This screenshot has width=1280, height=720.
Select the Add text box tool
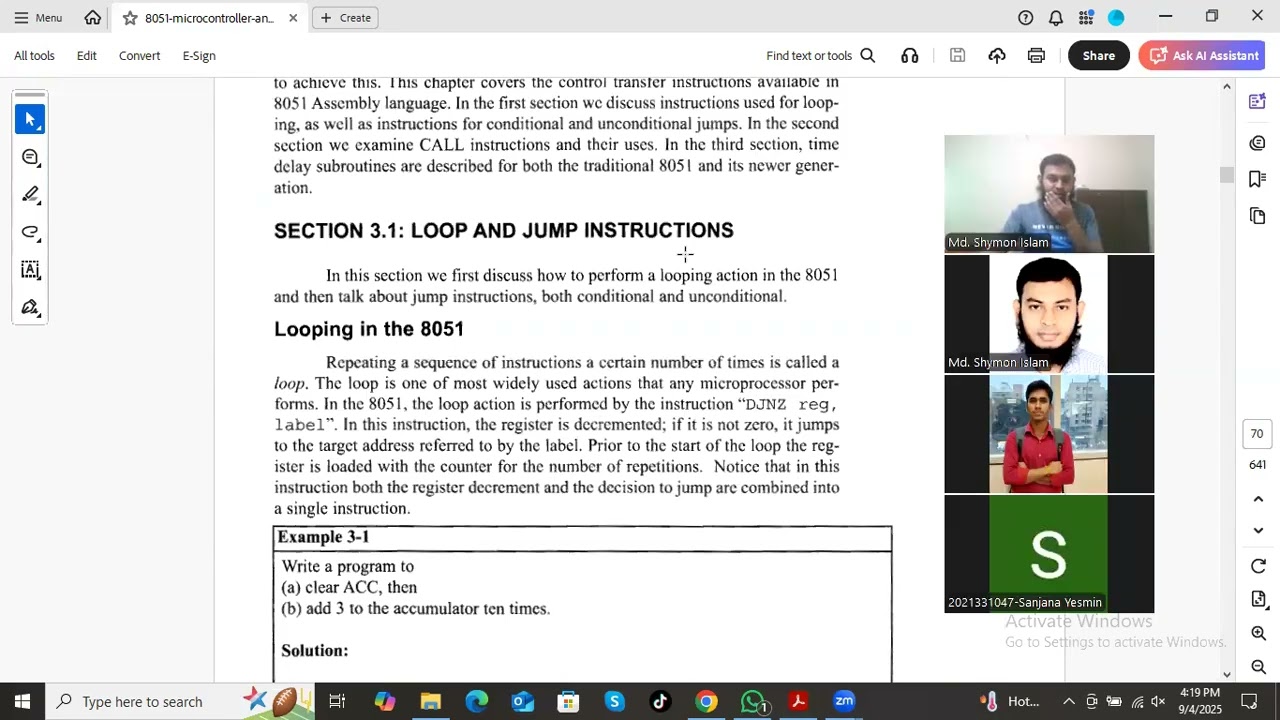pos(30,270)
